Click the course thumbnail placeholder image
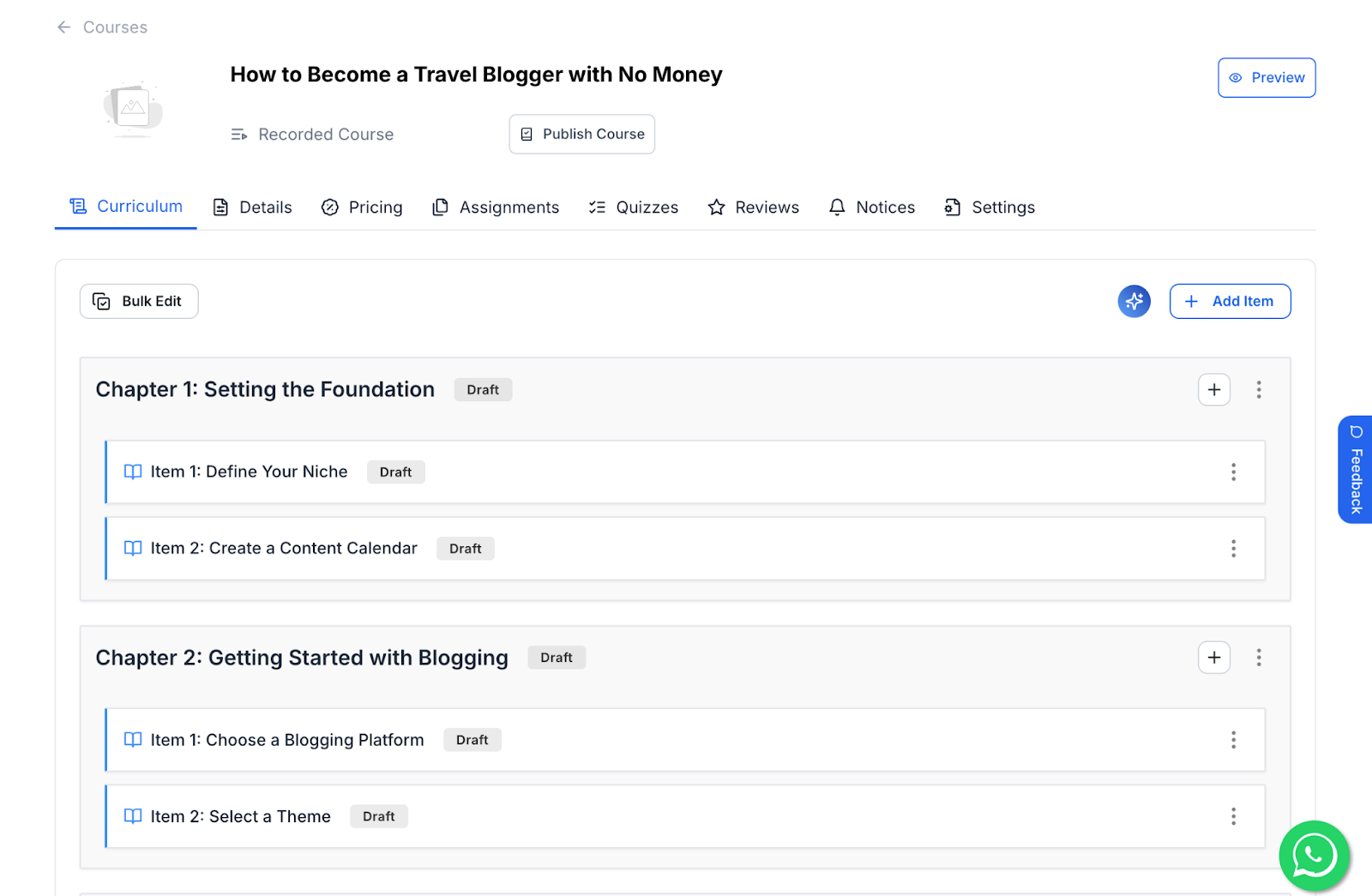The width and height of the screenshot is (1372, 896). pos(133,108)
